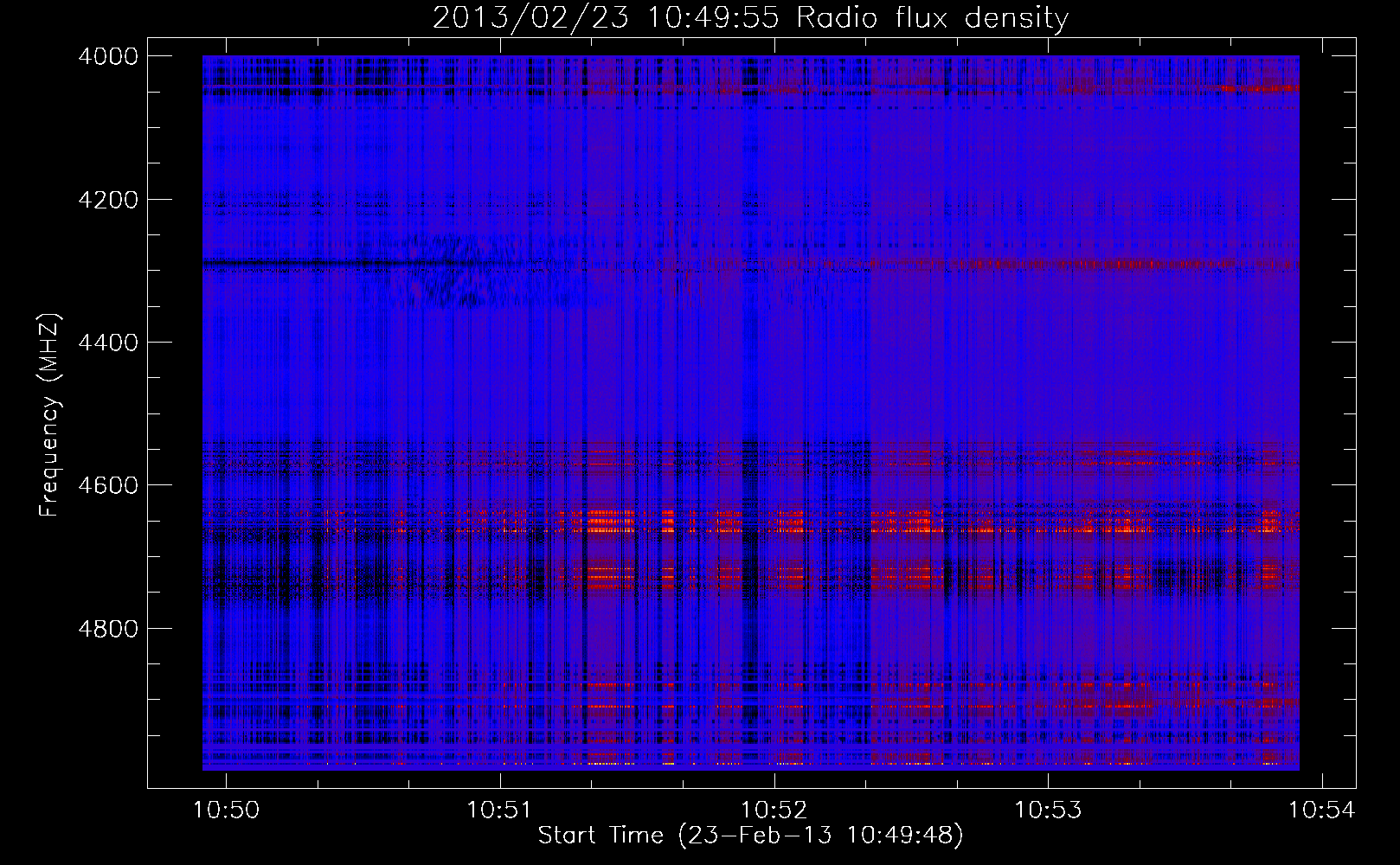Screen dimensions: 1400x865
Task: Click the 10:51 time axis label
Action: point(499,811)
